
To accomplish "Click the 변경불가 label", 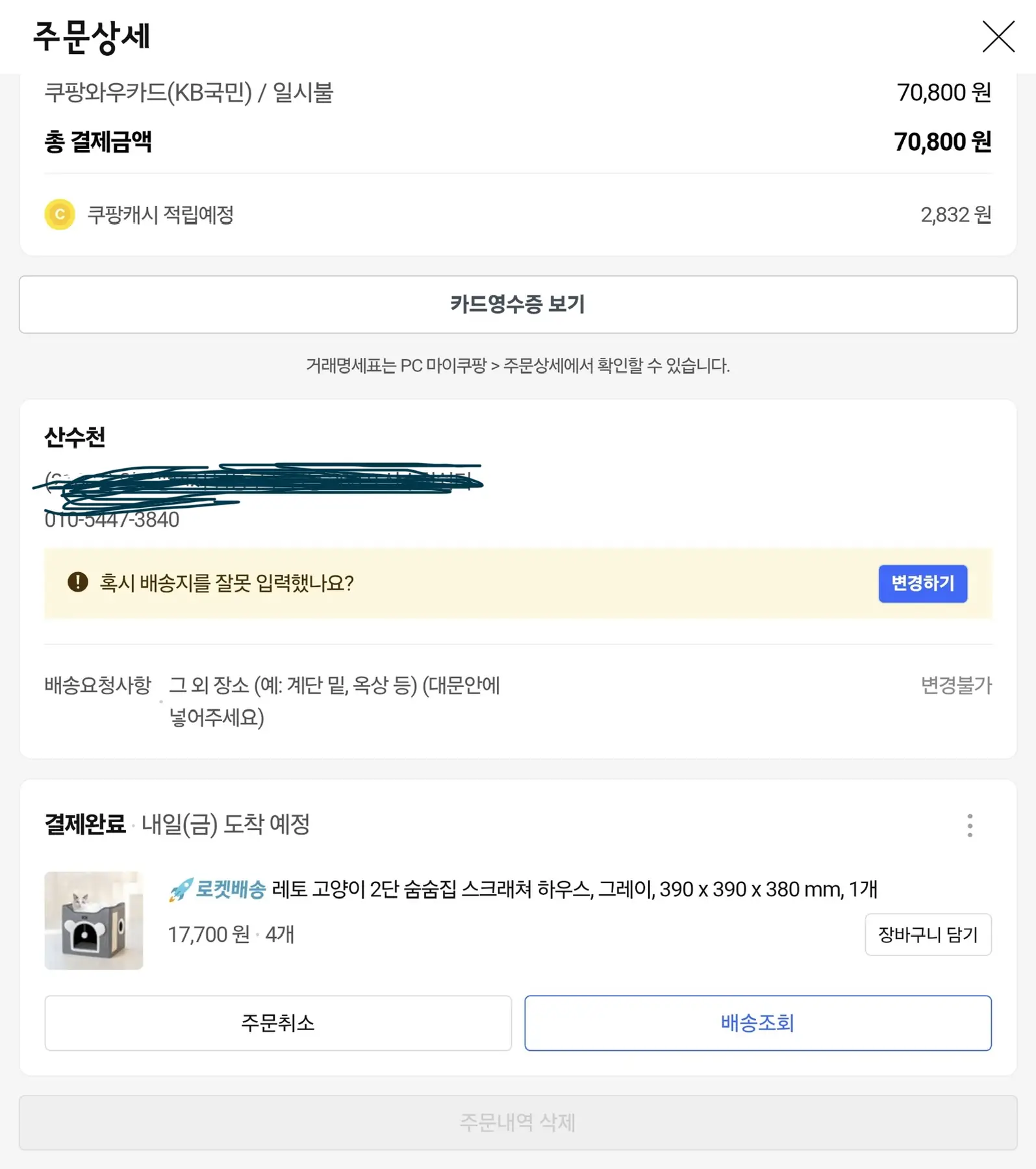I will (956, 685).
